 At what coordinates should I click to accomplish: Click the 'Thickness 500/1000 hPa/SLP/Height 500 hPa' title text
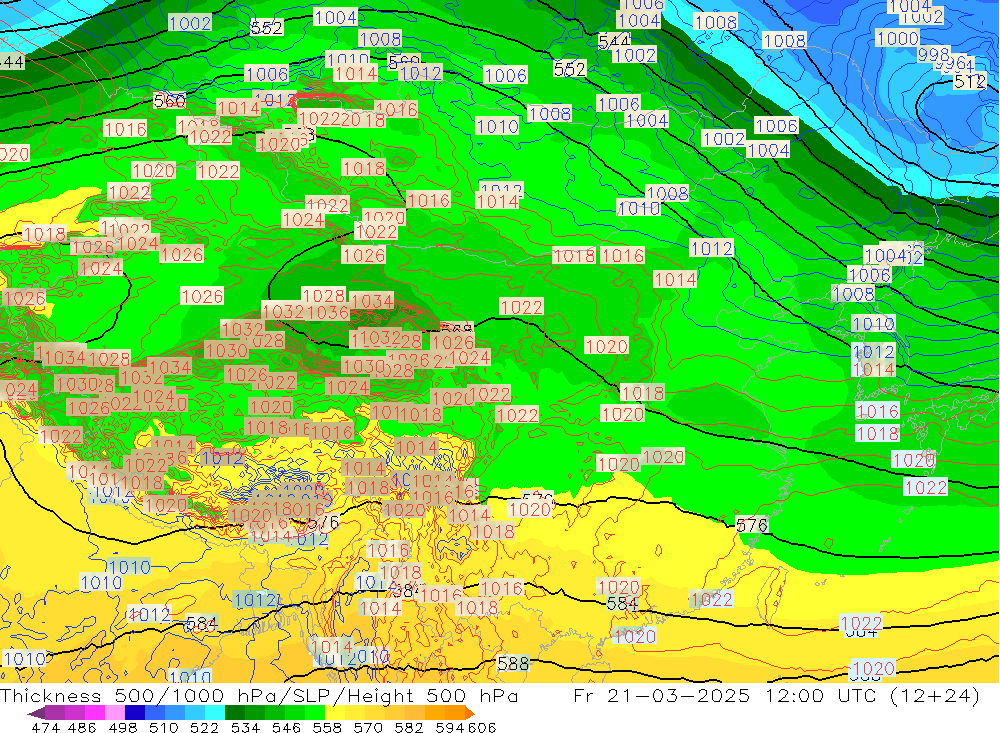pyautogui.click(x=259, y=695)
